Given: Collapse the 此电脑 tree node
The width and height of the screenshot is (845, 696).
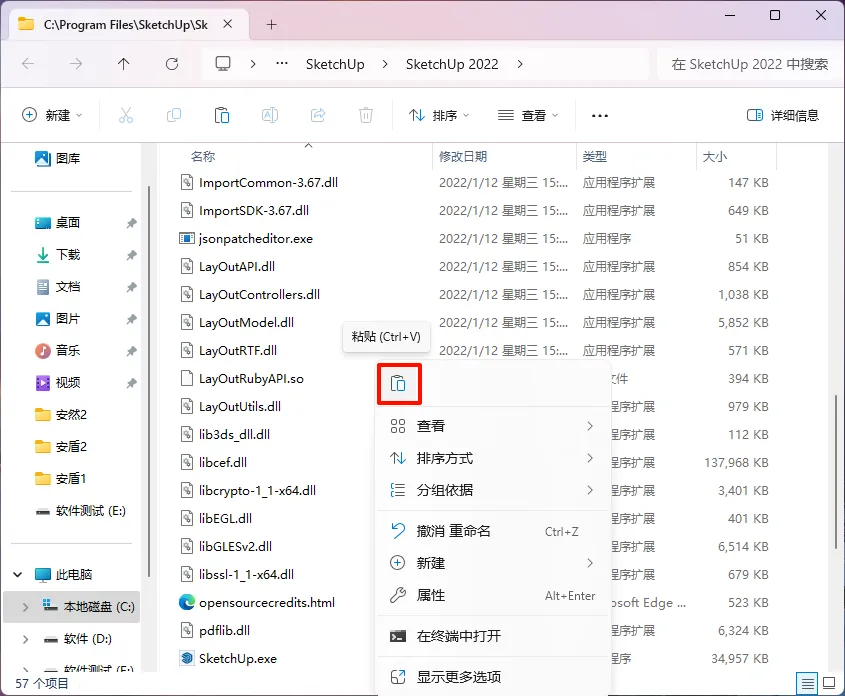Looking at the screenshot, I should [17, 574].
